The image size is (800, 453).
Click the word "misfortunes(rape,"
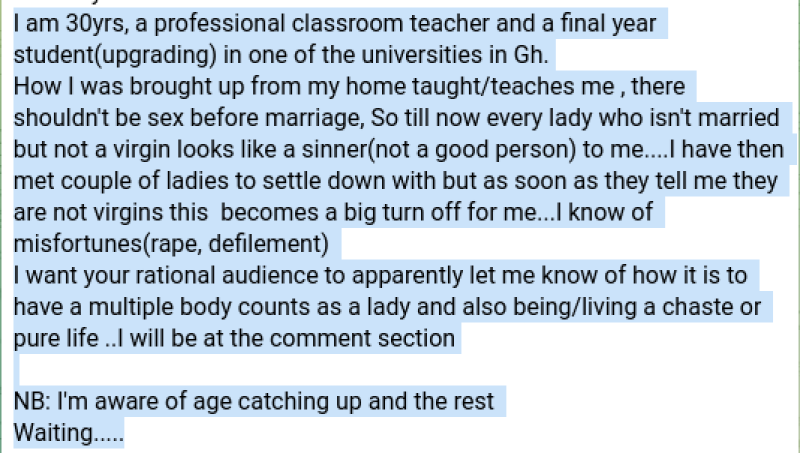click(x=107, y=244)
